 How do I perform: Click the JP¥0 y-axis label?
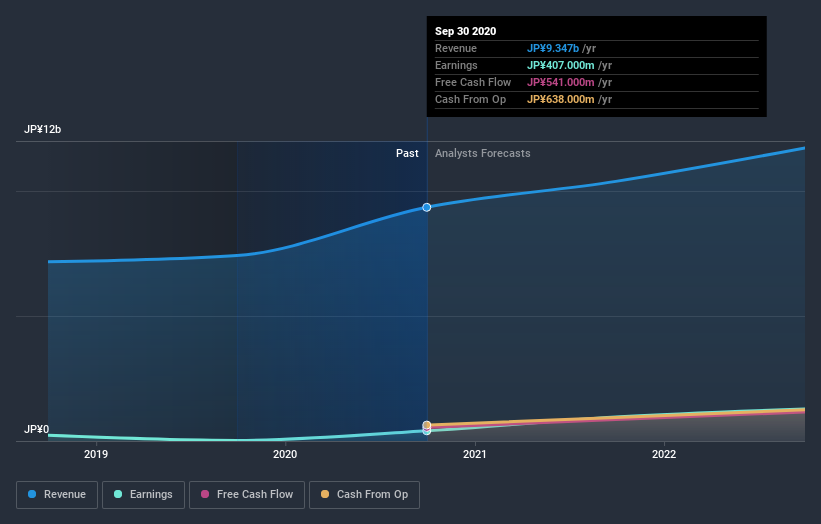36,429
